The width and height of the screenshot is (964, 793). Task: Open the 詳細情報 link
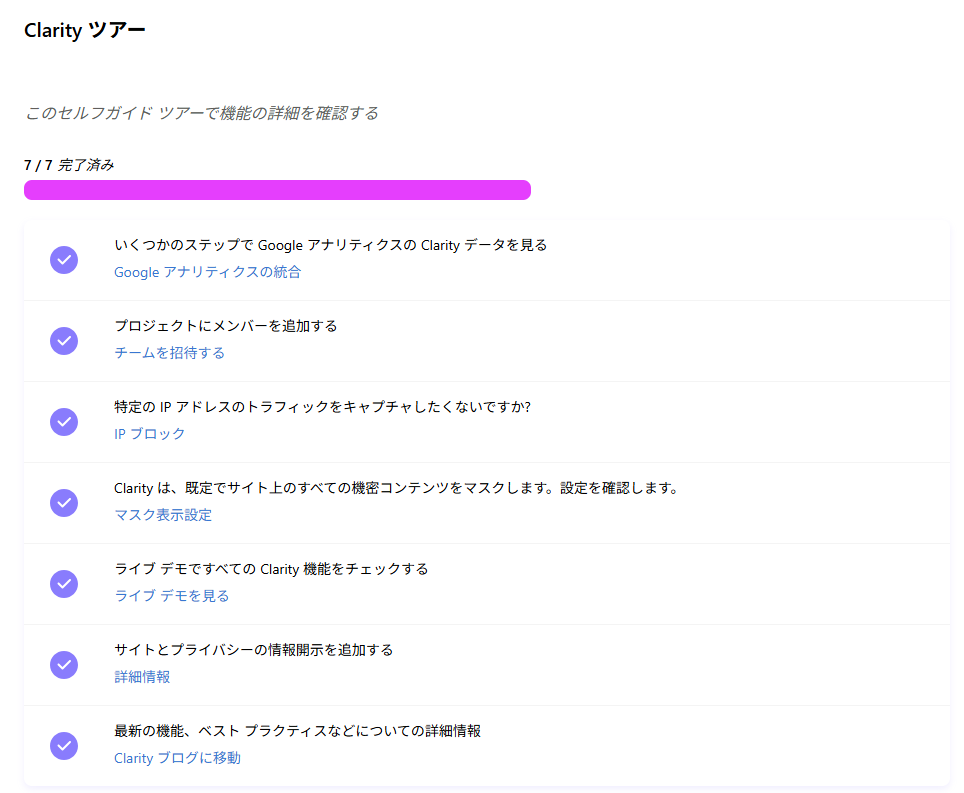point(142,677)
